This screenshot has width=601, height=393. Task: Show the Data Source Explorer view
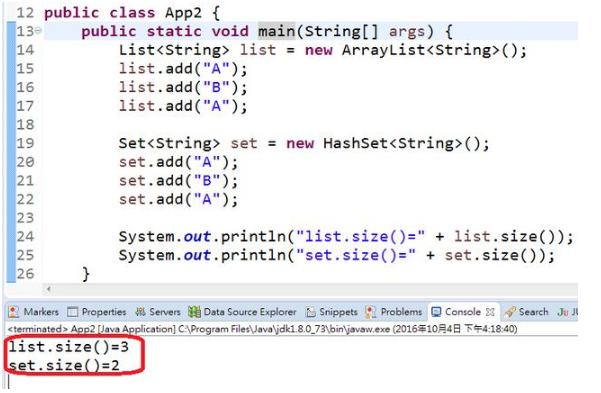pos(242,312)
